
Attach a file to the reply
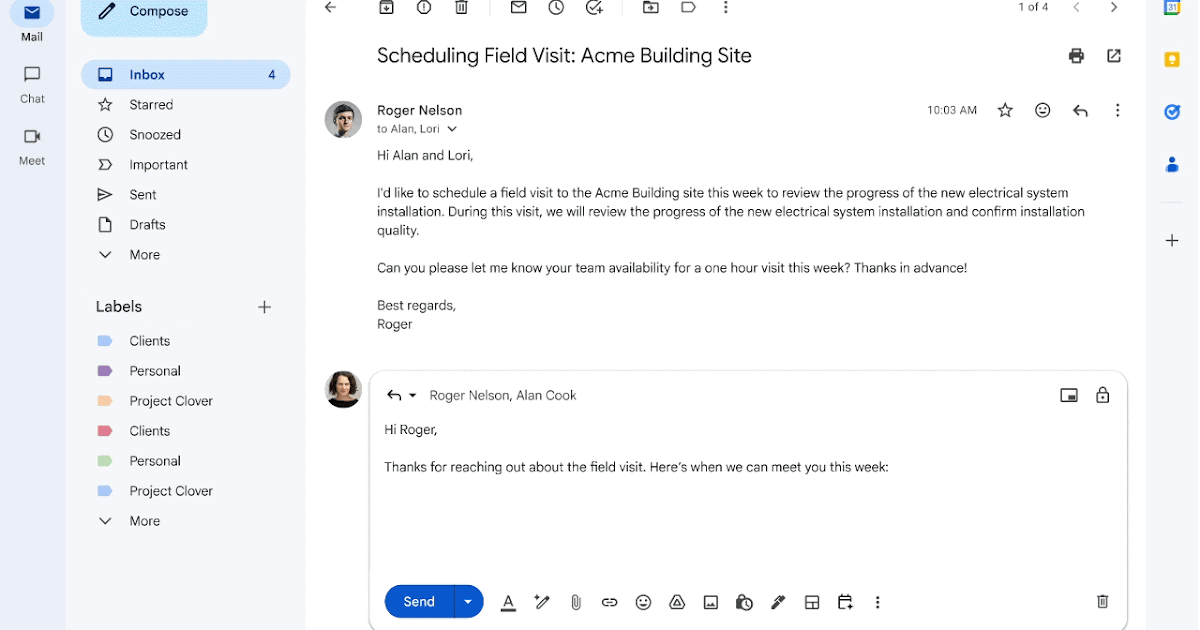576,601
